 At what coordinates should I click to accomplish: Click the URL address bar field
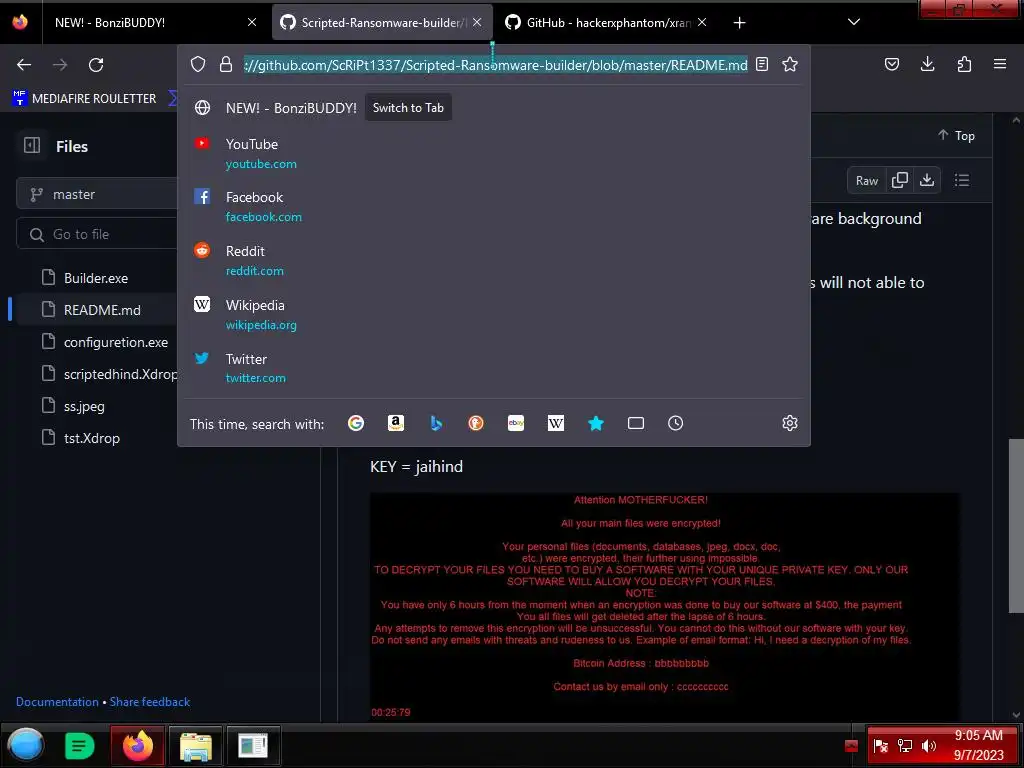[x=495, y=65]
